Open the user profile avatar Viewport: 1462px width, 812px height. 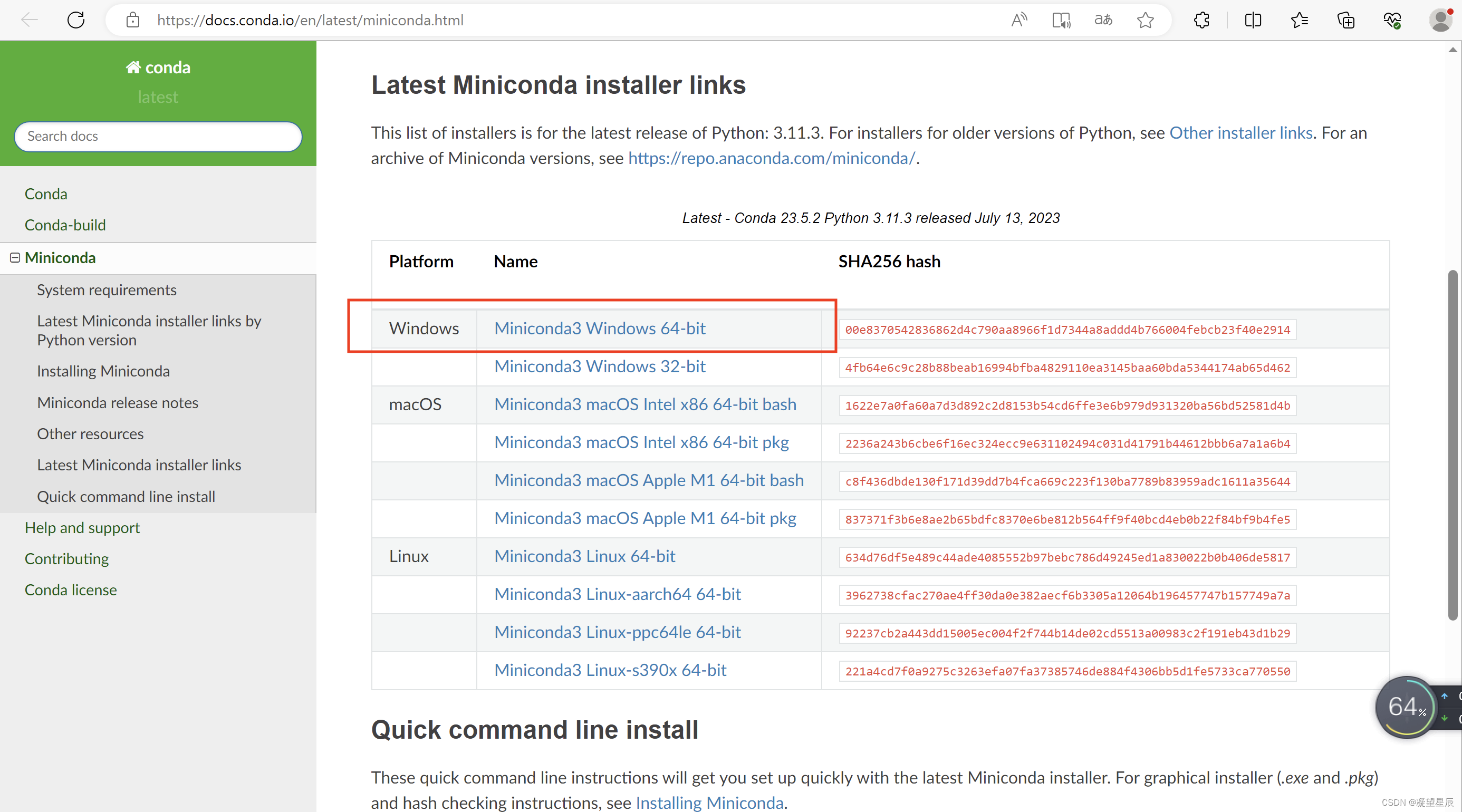pyautogui.click(x=1440, y=21)
